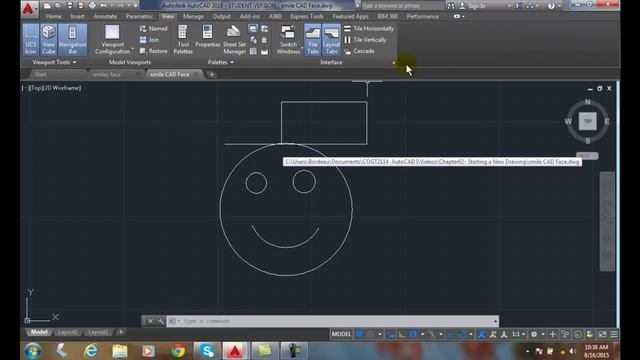Click the workspace switching gear icon

pos(533,334)
